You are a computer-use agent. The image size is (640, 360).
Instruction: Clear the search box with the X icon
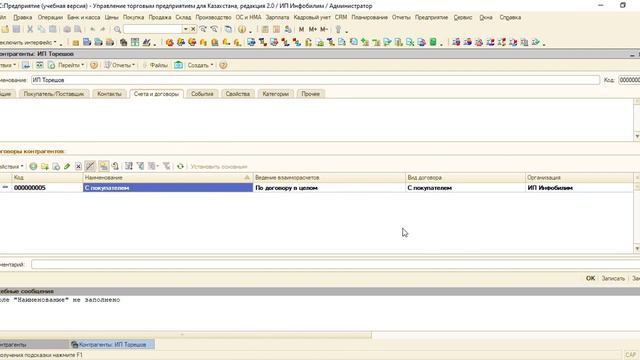[x=193, y=29]
